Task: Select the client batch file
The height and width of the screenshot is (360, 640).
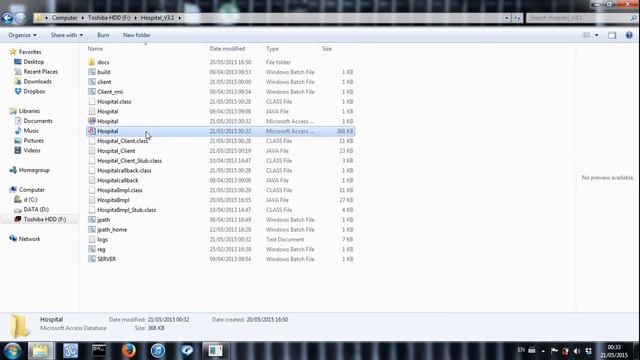Action: pyautogui.click(x=104, y=82)
